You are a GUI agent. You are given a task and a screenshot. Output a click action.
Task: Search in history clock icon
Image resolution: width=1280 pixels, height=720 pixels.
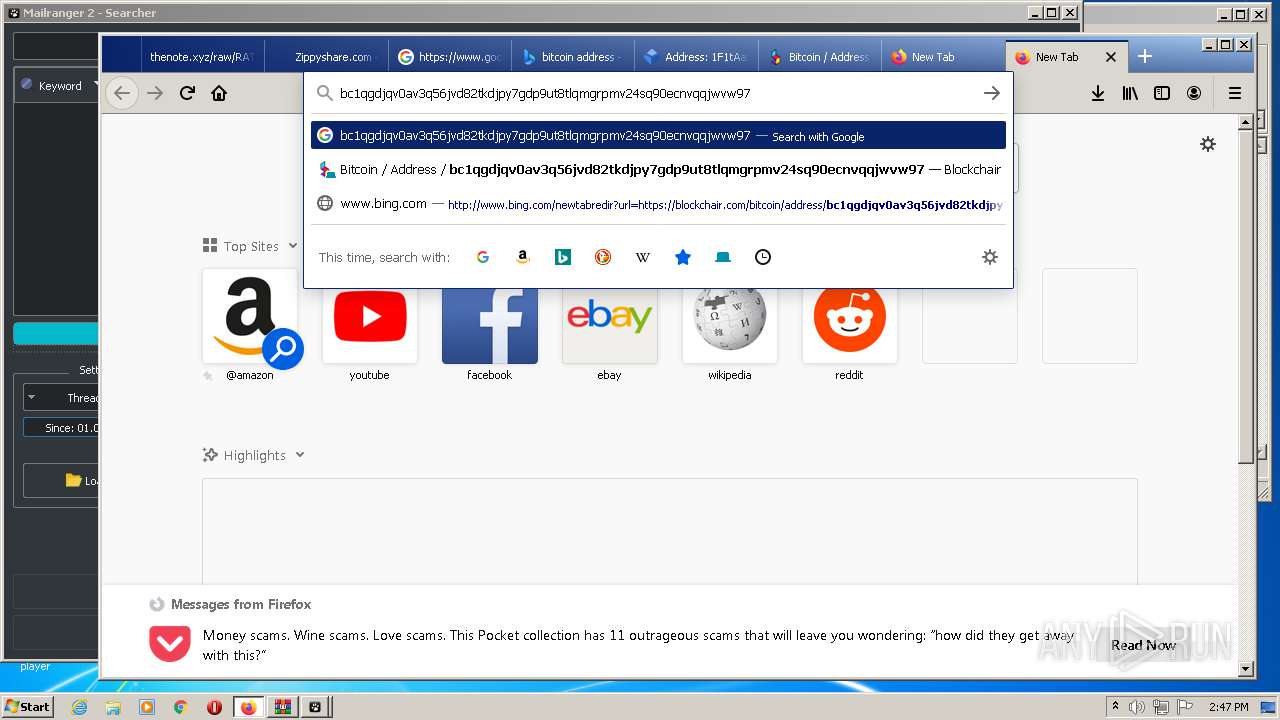(763, 257)
